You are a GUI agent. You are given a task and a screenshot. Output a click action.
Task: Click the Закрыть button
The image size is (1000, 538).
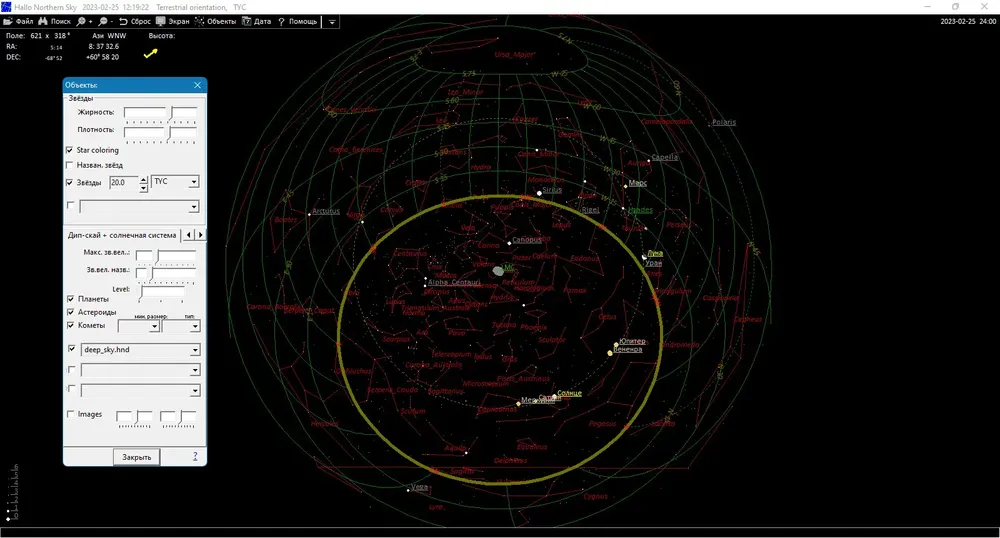pos(136,457)
